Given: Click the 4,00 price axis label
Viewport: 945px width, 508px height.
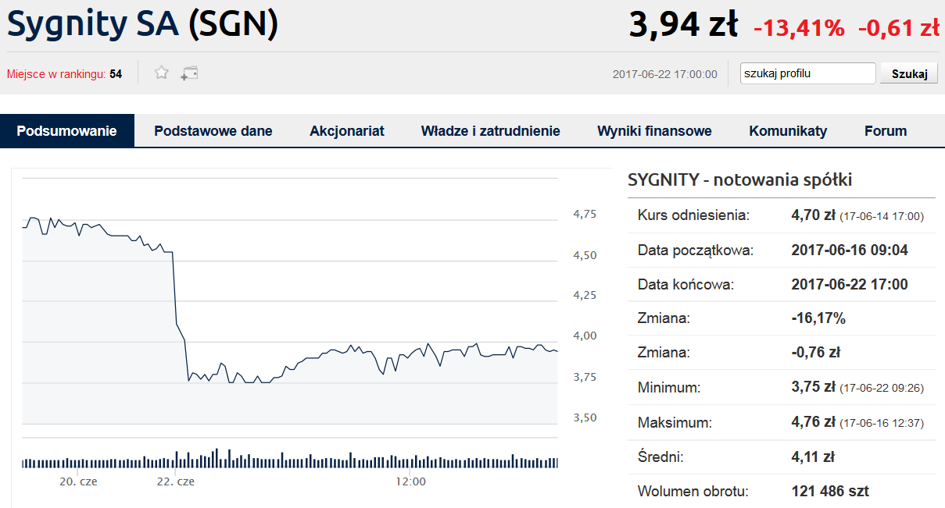Looking at the screenshot, I should tap(585, 336).
